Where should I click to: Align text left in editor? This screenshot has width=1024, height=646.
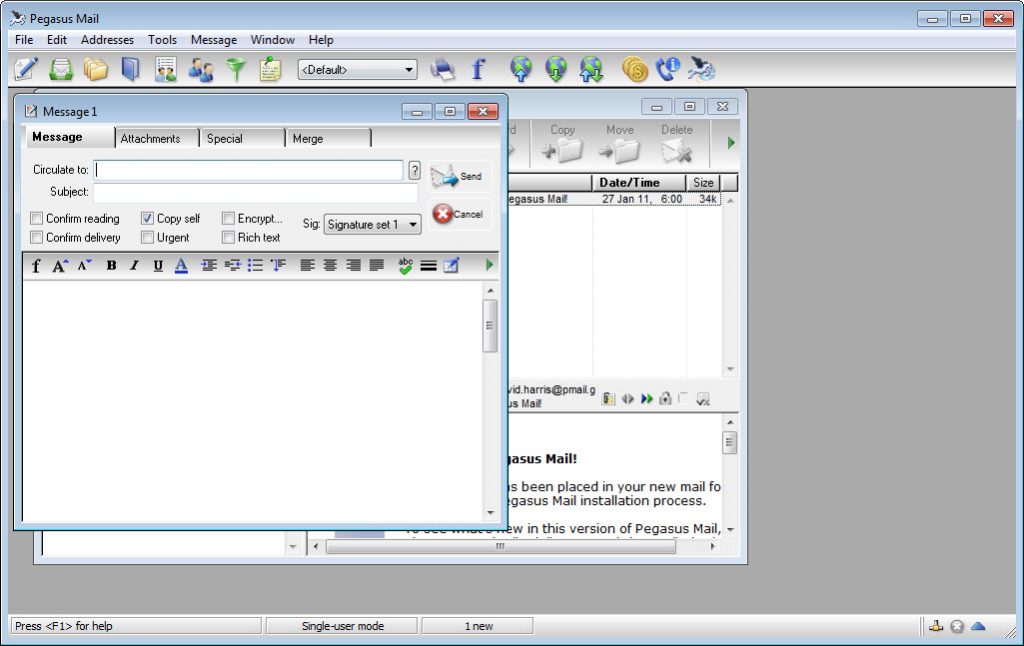pyautogui.click(x=307, y=265)
